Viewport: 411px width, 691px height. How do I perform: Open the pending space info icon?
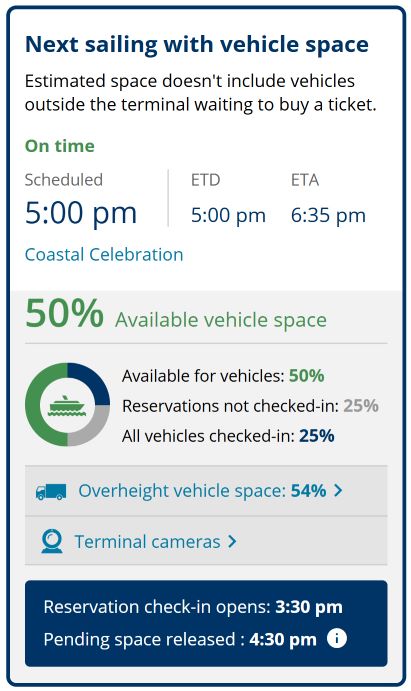tap(337, 638)
